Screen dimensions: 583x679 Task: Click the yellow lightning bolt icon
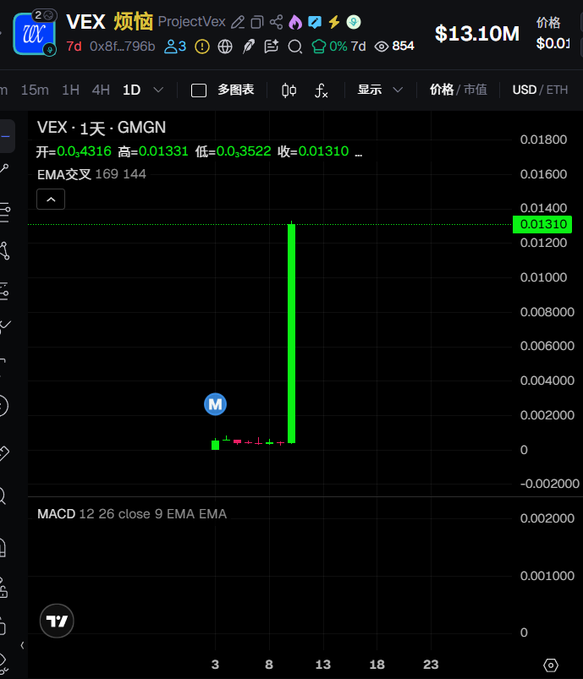(x=334, y=22)
